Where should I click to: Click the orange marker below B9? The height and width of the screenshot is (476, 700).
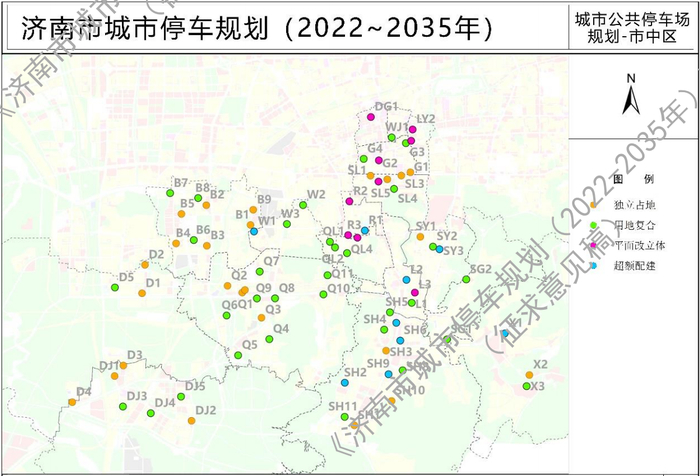[x=253, y=209]
